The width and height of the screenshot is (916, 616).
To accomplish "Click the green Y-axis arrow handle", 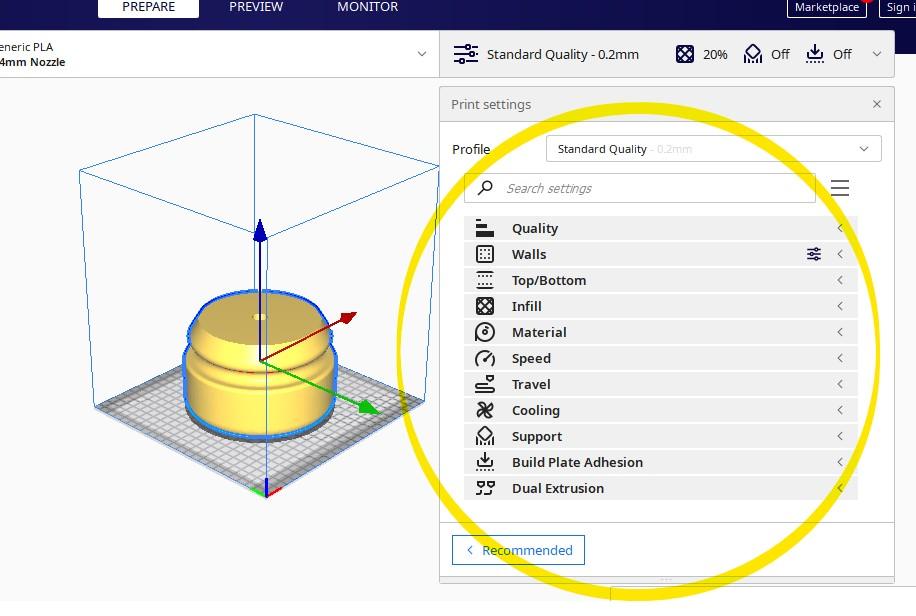I will coord(368,407).
